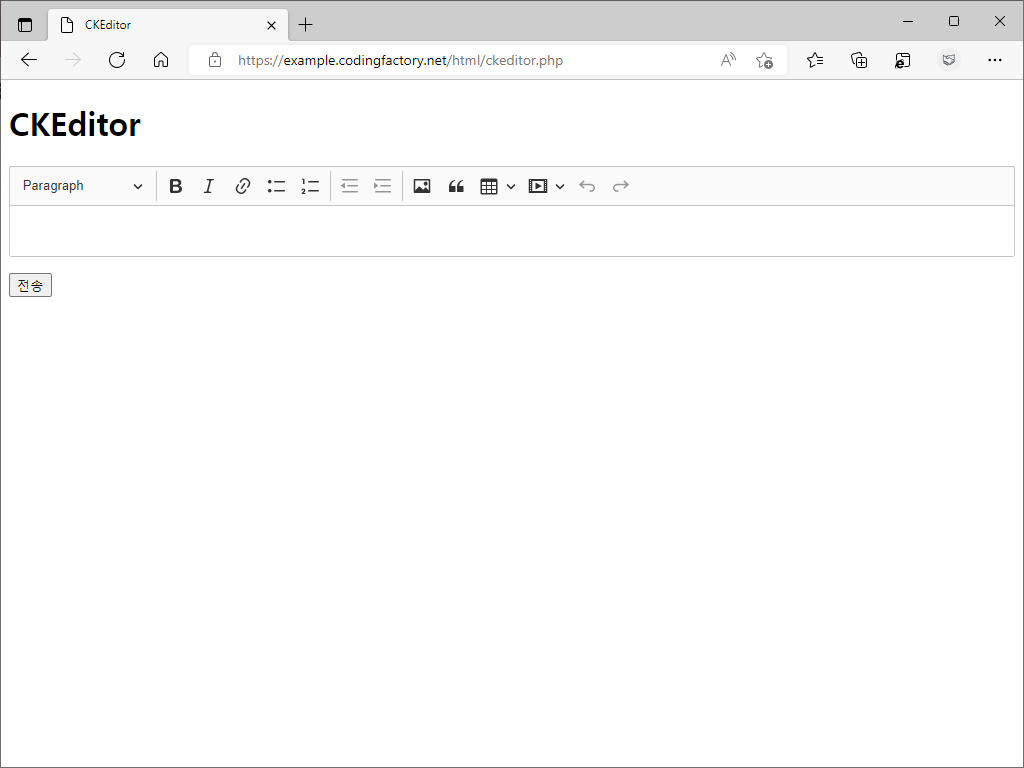1024x768 pixels.
Task: Undo the last editor action
Action: pyautogui.click(x=587, y=186)
